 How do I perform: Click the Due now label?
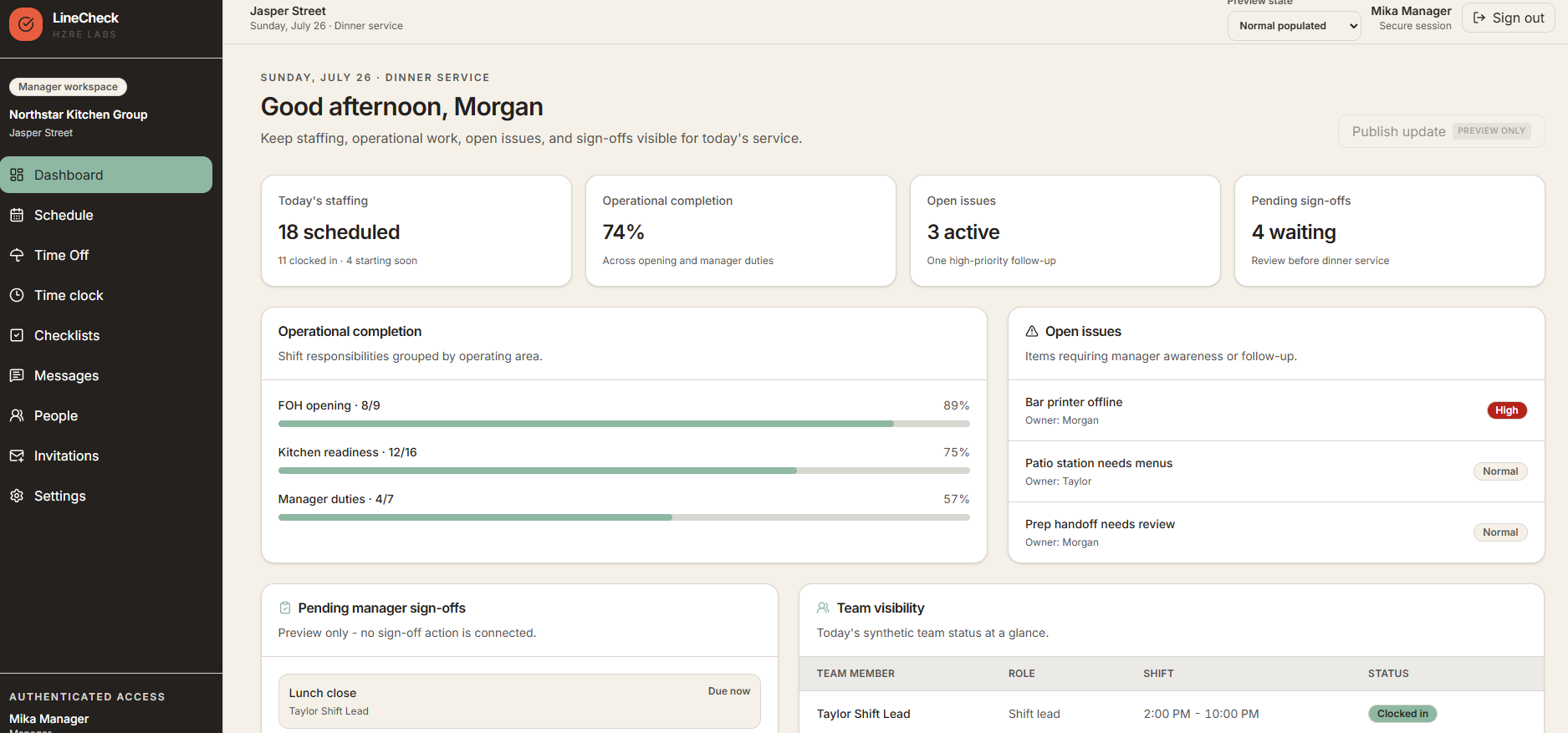tap(729, 691)
